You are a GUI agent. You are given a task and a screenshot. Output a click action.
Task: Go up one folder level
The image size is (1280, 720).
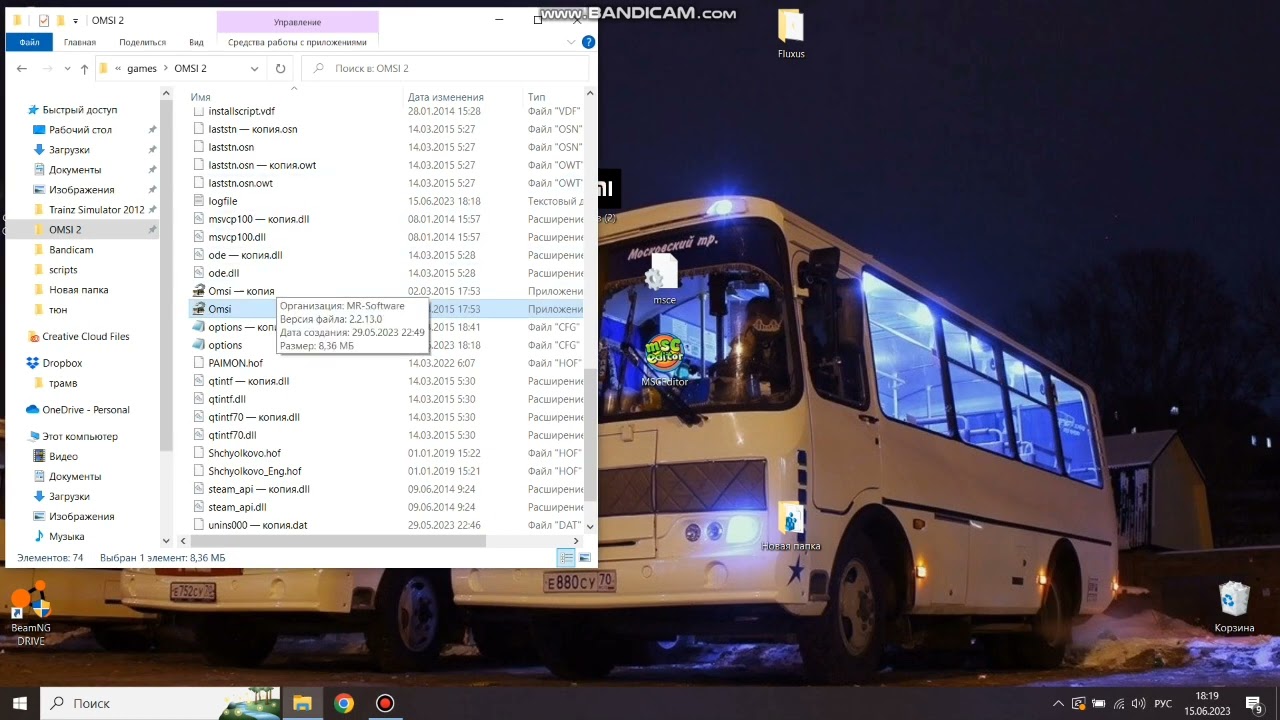click(x=84, y=69)
